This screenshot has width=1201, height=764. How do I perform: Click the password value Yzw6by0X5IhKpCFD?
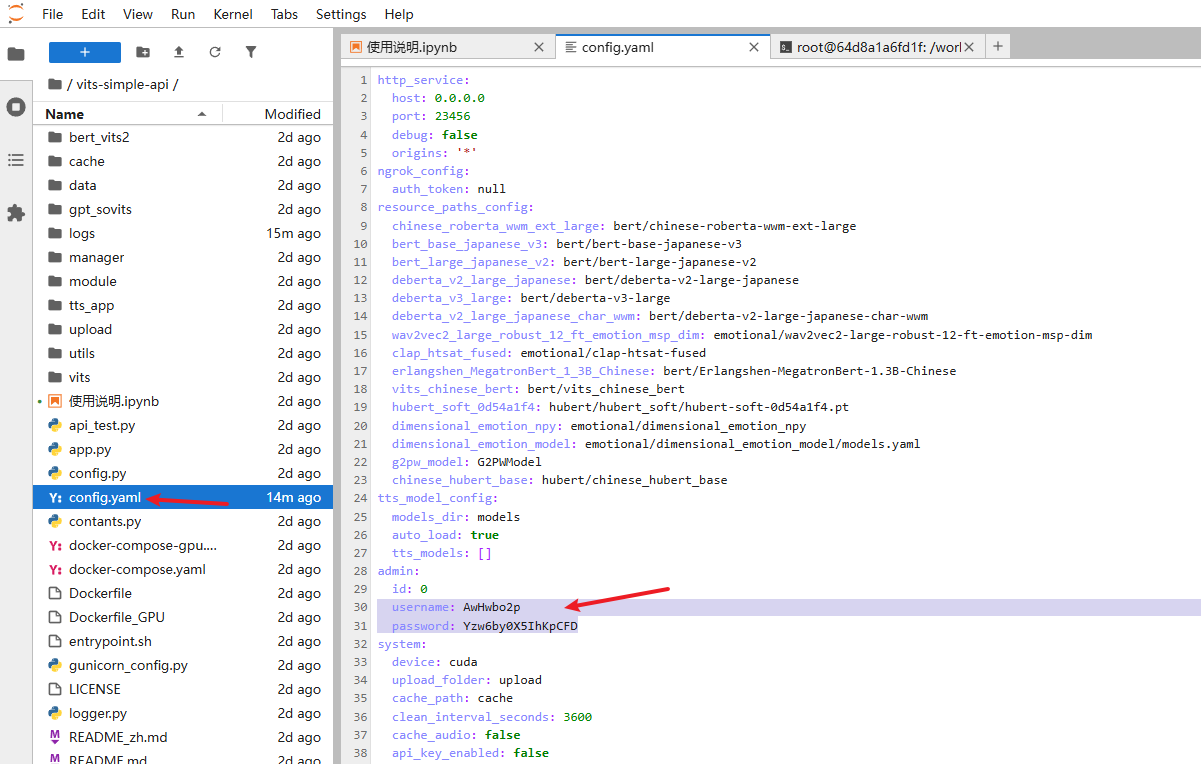pos(520,626)
